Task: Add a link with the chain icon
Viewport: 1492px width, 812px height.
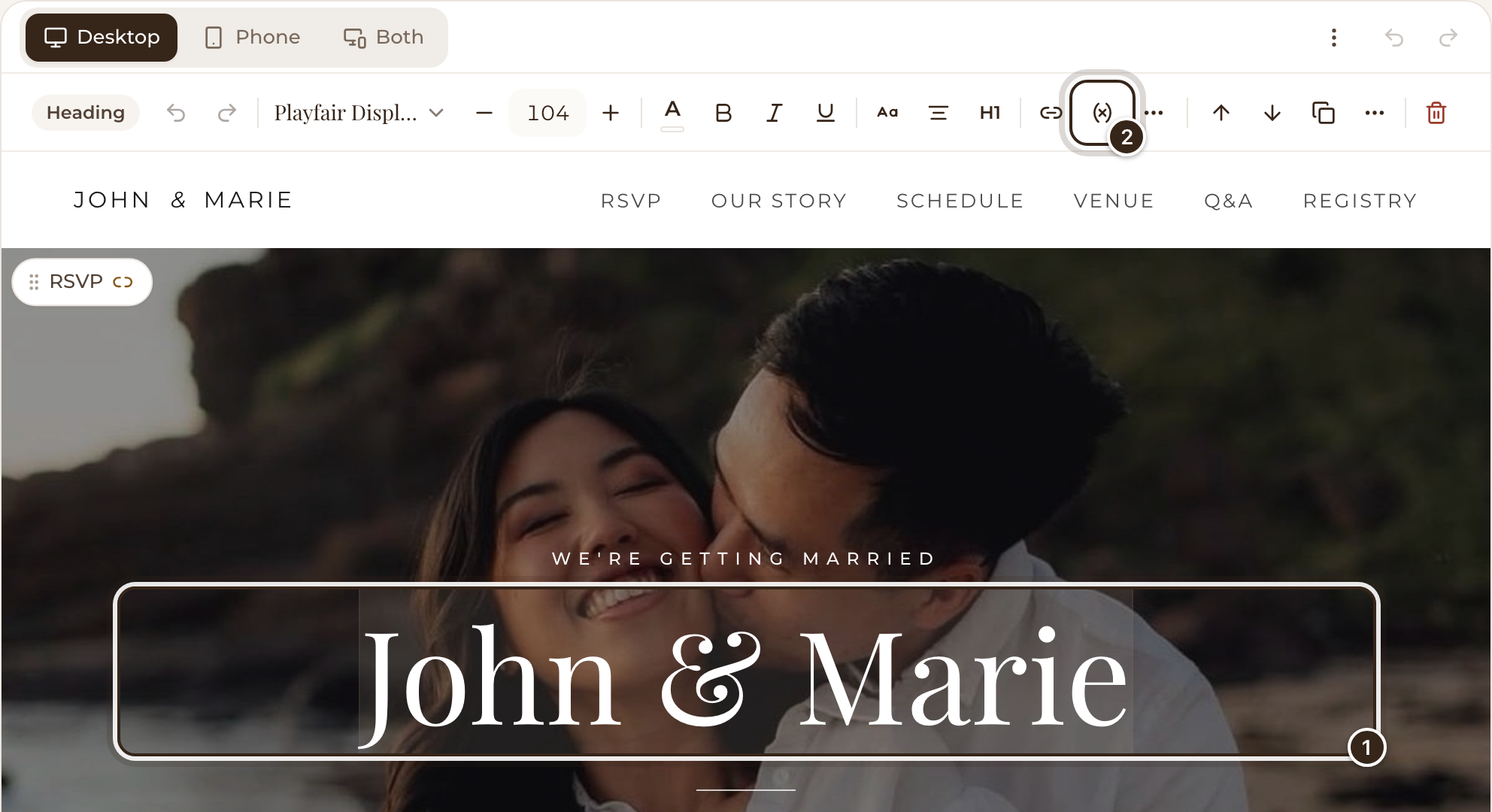Action: tap(1051, 113)
